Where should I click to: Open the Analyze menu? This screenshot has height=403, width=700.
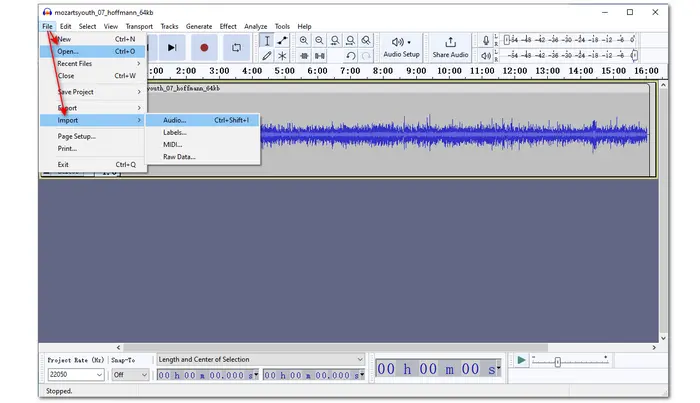[x=255, y=26]
